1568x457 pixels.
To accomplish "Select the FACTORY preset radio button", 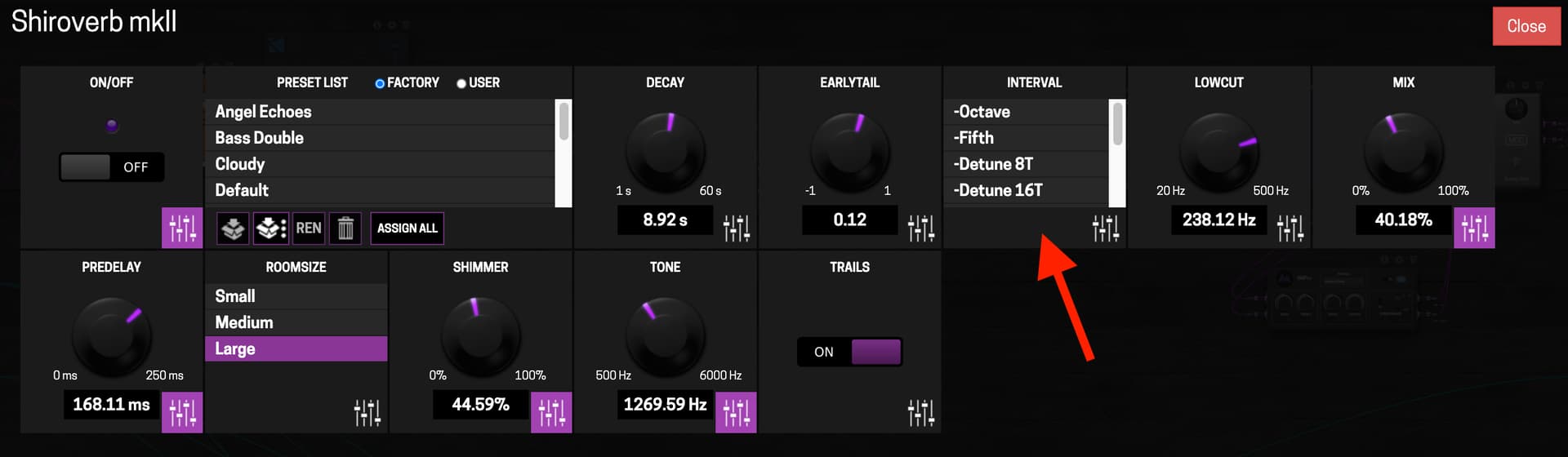I will [x=380, y=83].
